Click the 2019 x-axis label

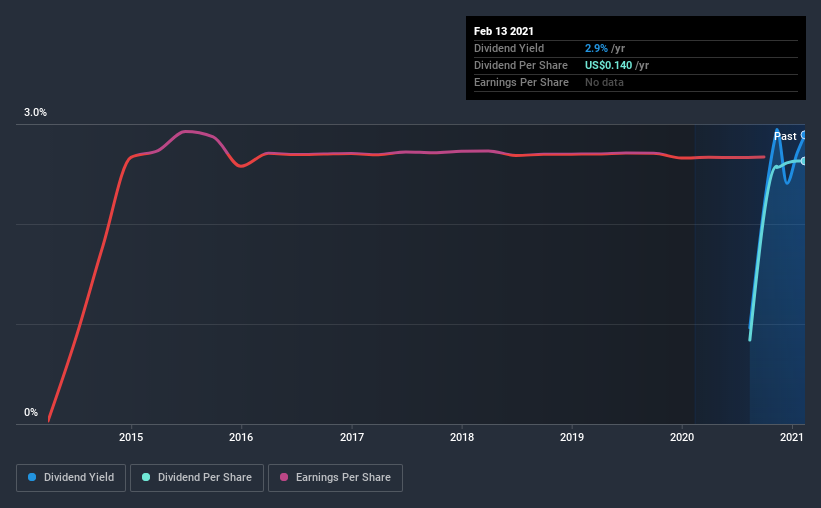point(572,437)
